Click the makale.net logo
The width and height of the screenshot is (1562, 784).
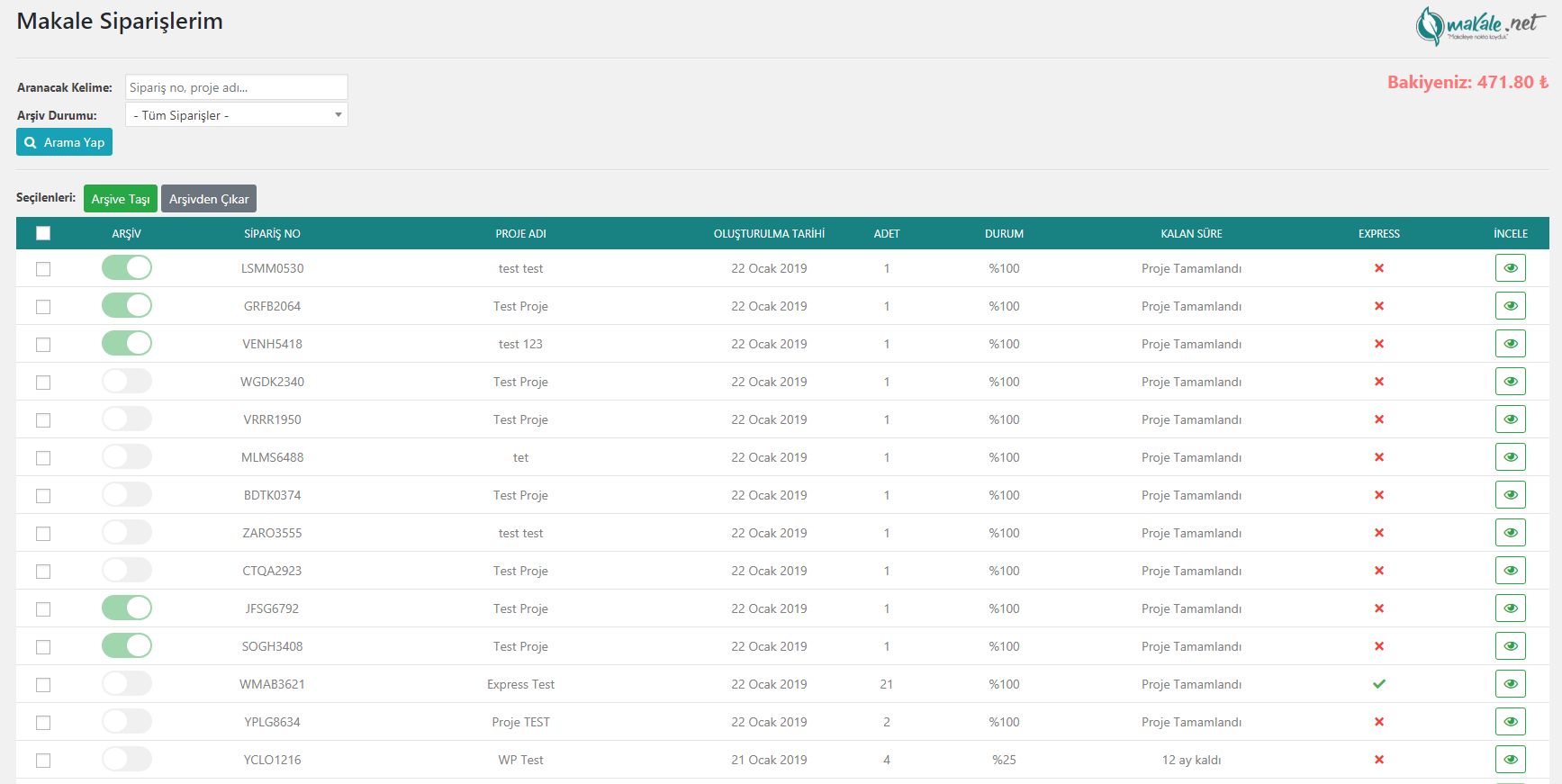1479,25
